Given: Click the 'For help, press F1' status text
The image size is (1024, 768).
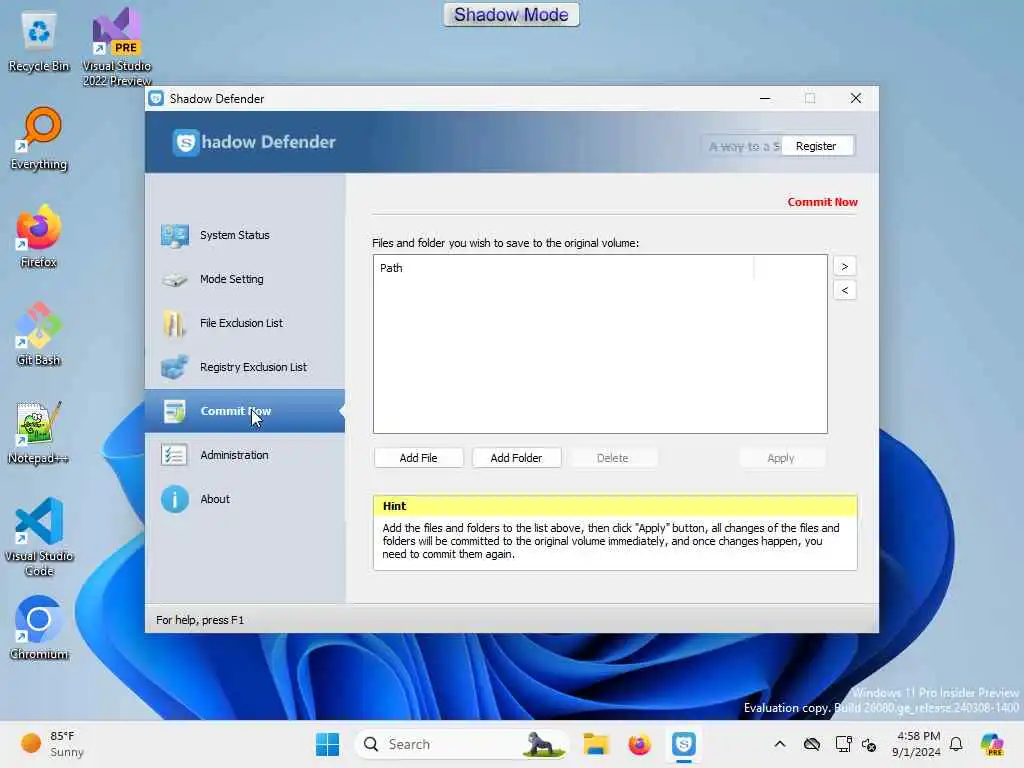Looking at the screenshot, I should coord(200,620).
